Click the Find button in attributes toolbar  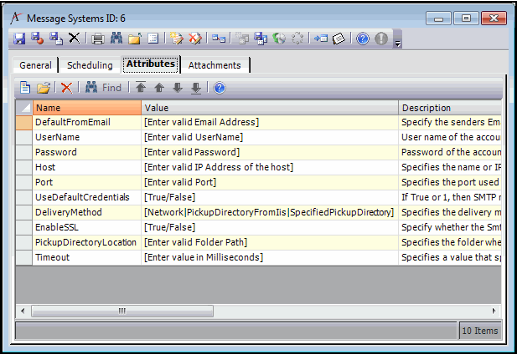pos(104,88)
